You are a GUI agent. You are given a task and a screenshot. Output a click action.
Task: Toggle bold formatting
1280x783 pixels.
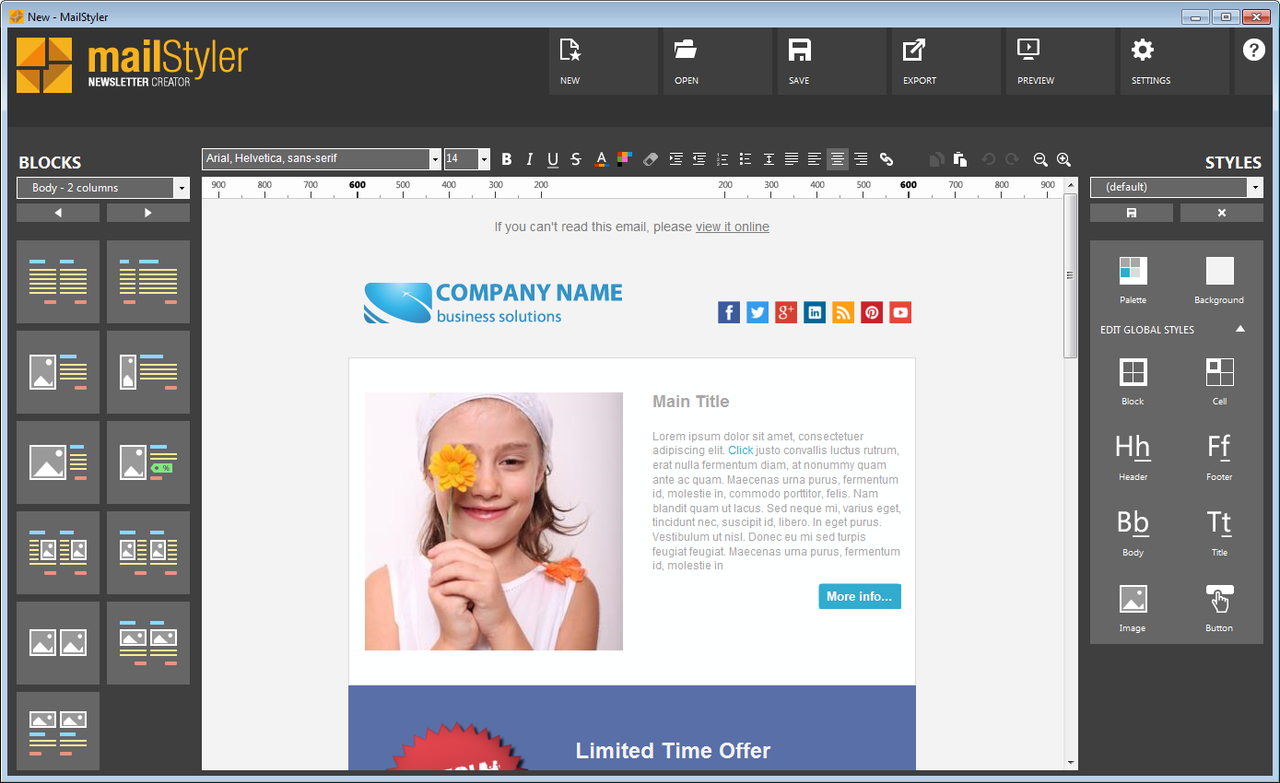tap(507, 159)
